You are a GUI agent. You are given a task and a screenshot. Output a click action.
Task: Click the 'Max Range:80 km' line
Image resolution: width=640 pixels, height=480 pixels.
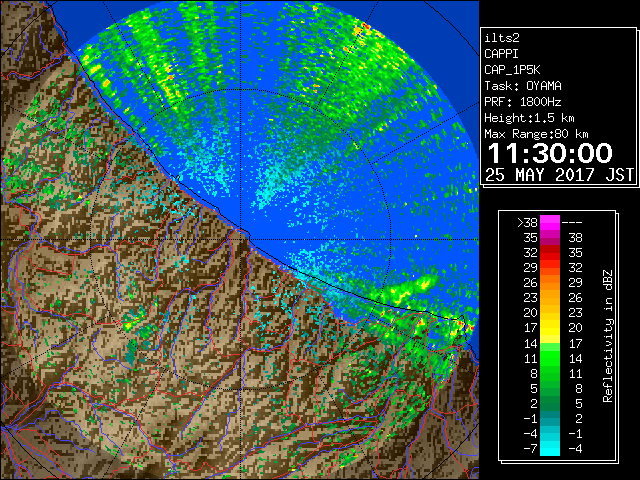(x=536, y=134)
